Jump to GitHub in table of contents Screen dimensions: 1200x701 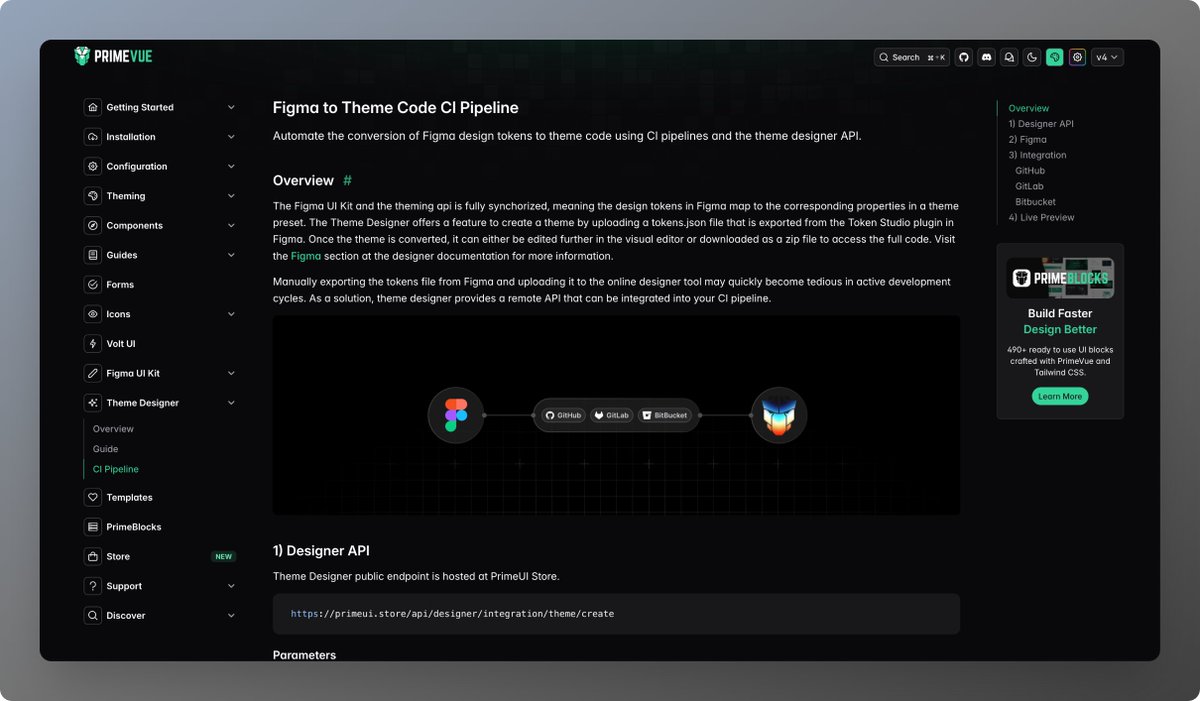(x=1030, y=171)
